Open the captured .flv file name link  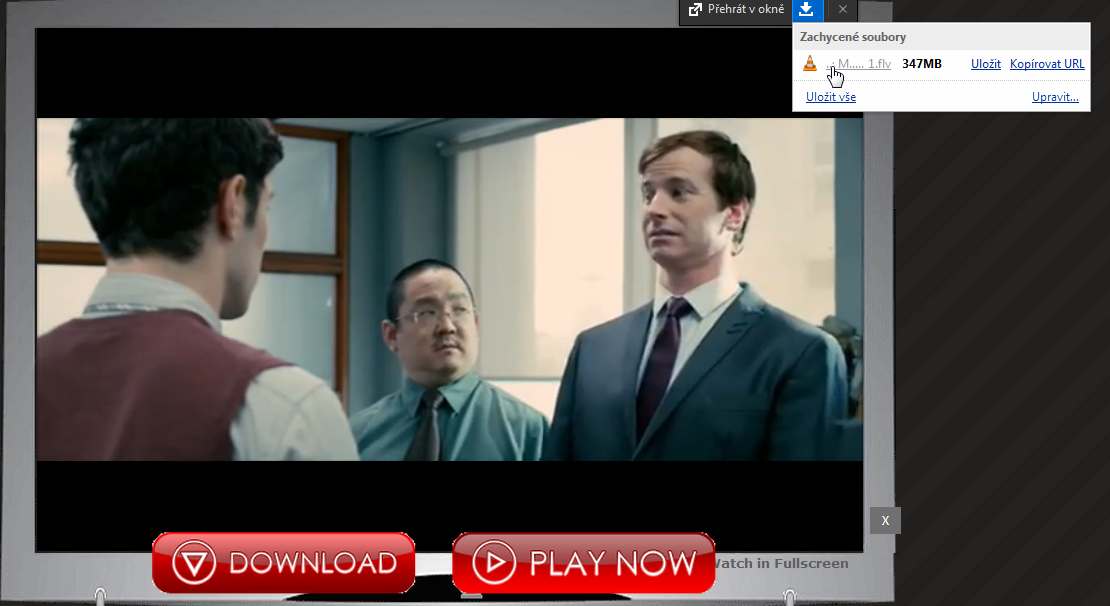(x=859, y=64)
